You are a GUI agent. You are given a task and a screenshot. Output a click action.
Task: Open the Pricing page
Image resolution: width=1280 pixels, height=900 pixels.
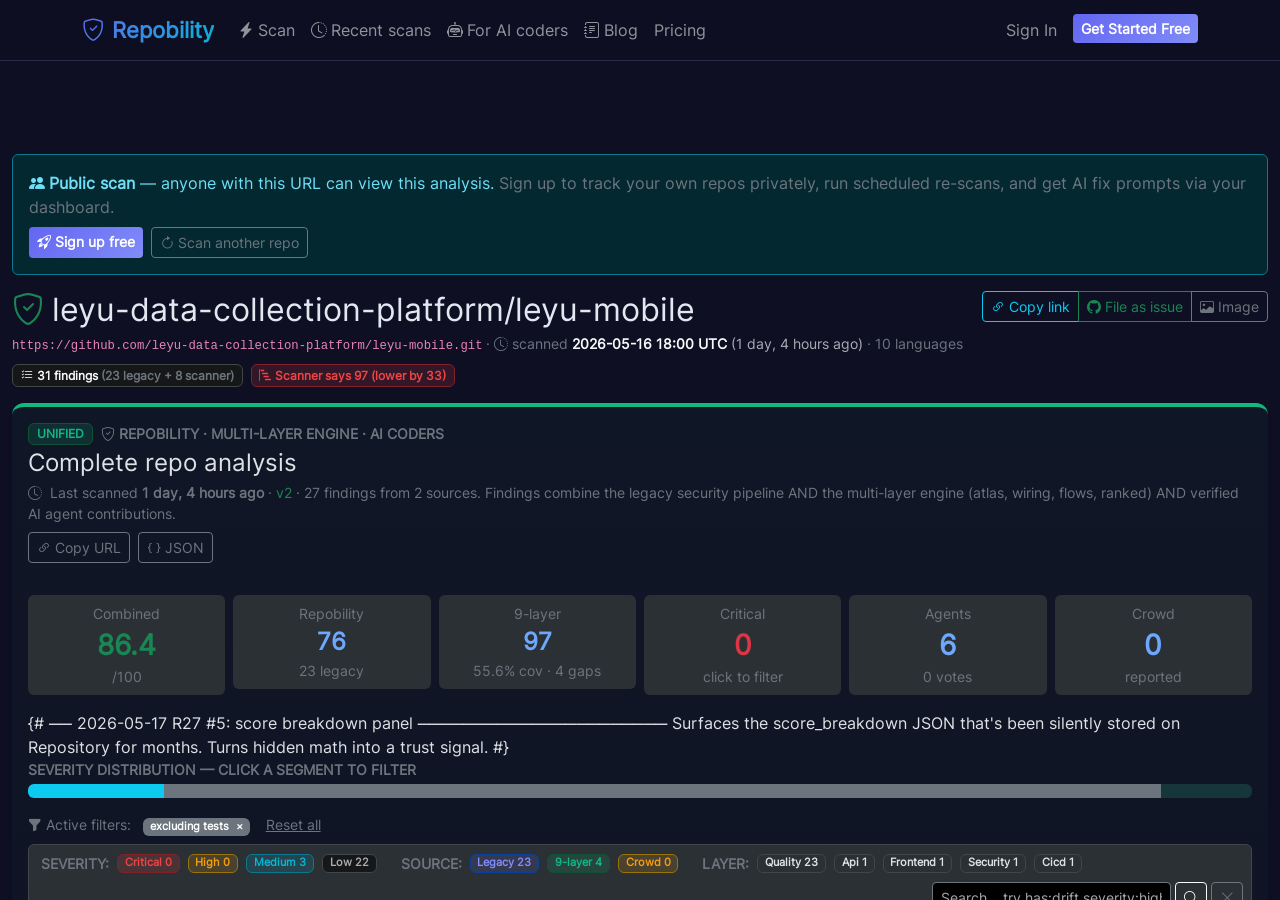[x=680, y=30]
